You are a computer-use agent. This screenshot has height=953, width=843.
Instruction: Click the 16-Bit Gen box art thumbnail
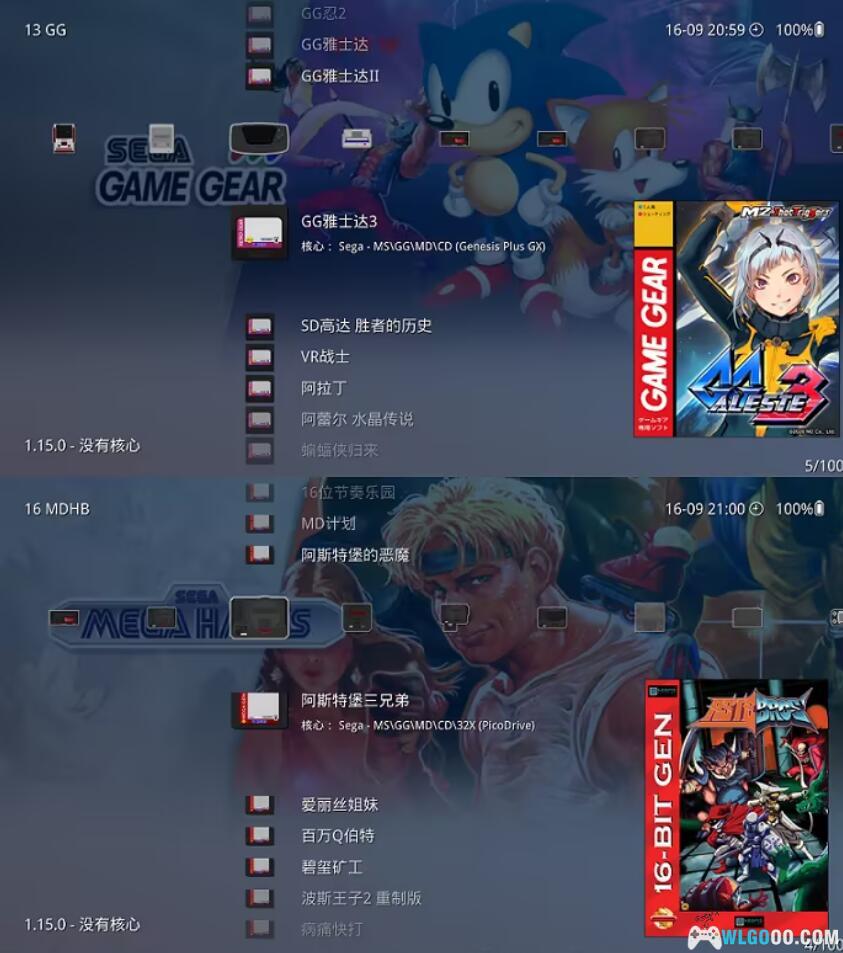click(x=736, y=807)
